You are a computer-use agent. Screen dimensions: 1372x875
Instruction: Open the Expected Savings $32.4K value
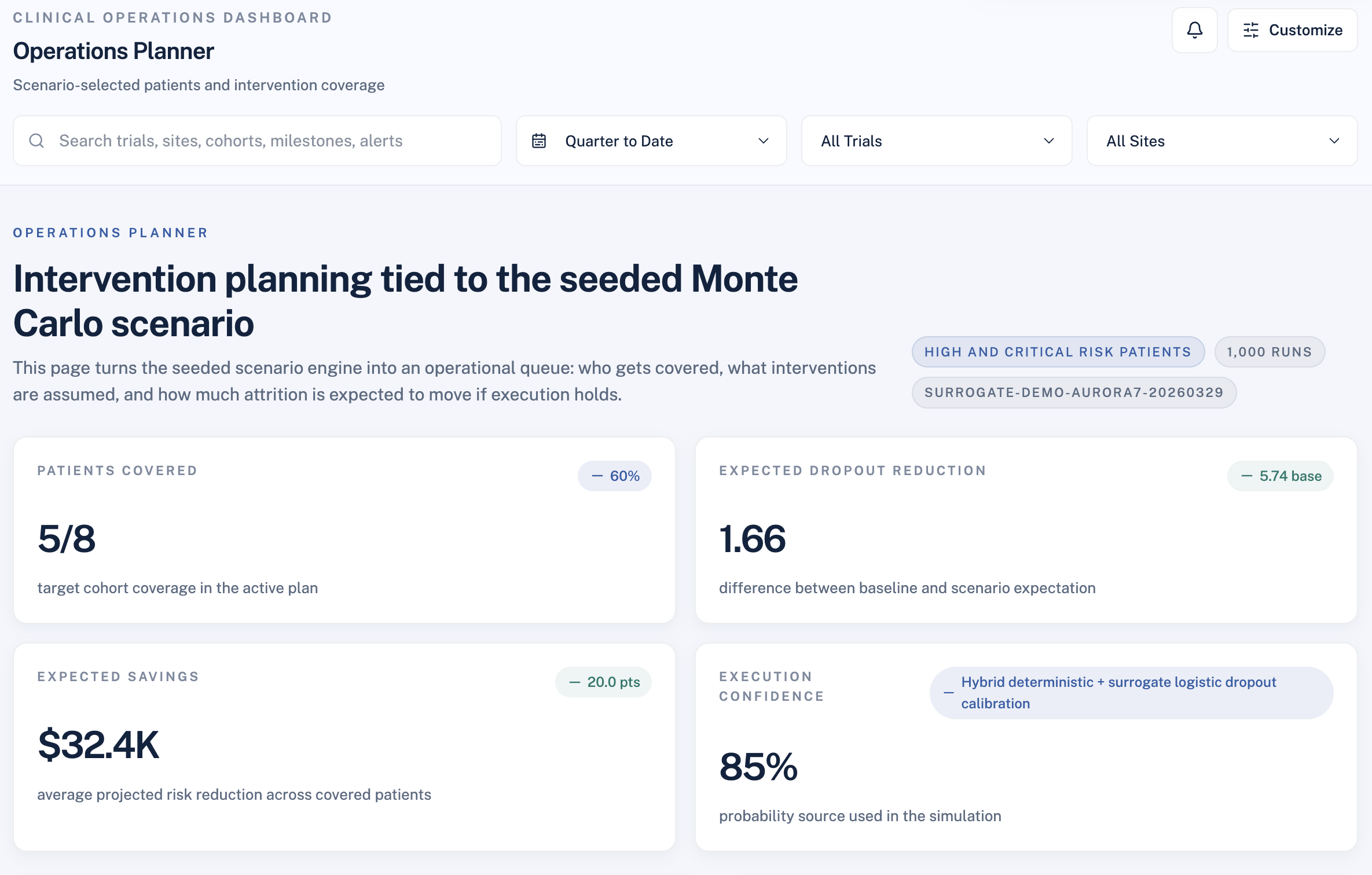pyautogui.click(x=98, y=745)
